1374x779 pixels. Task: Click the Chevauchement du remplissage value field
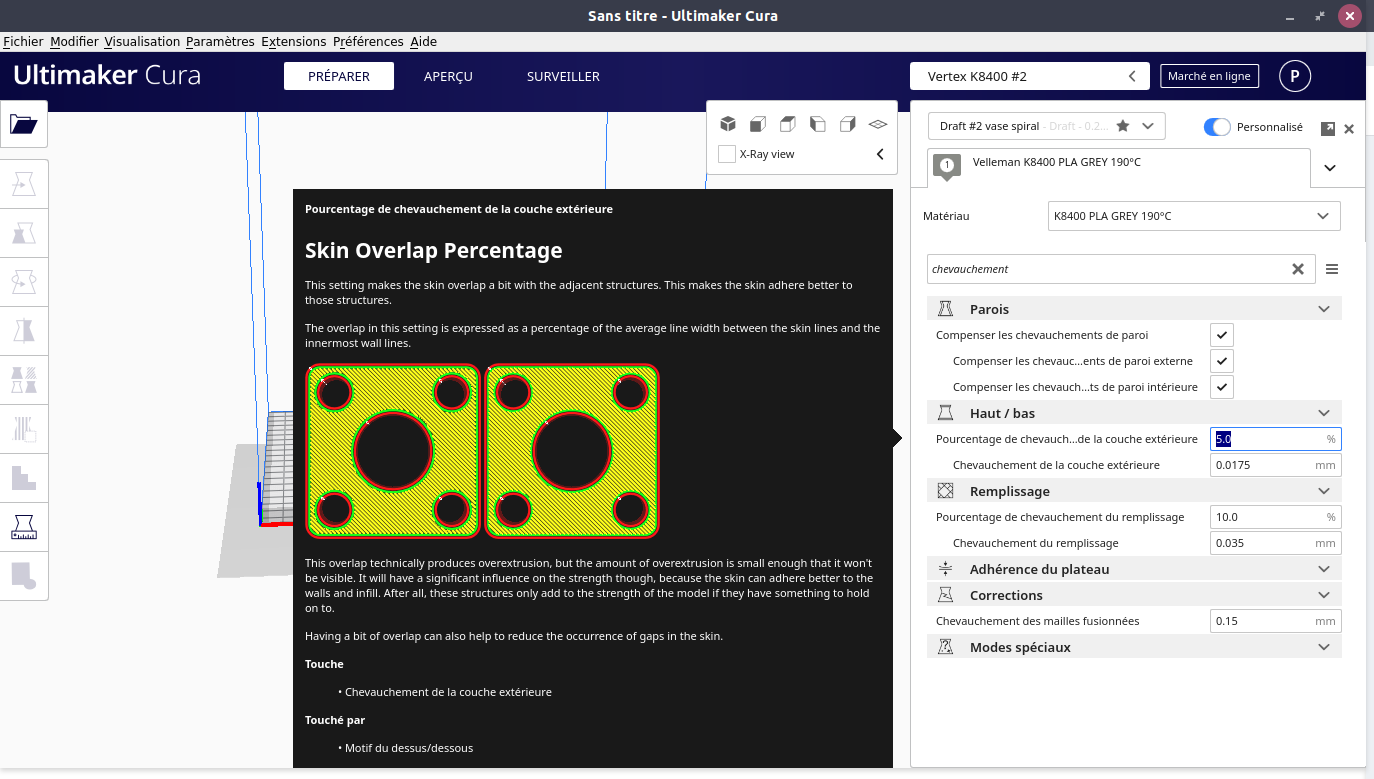pos(1275,543)
